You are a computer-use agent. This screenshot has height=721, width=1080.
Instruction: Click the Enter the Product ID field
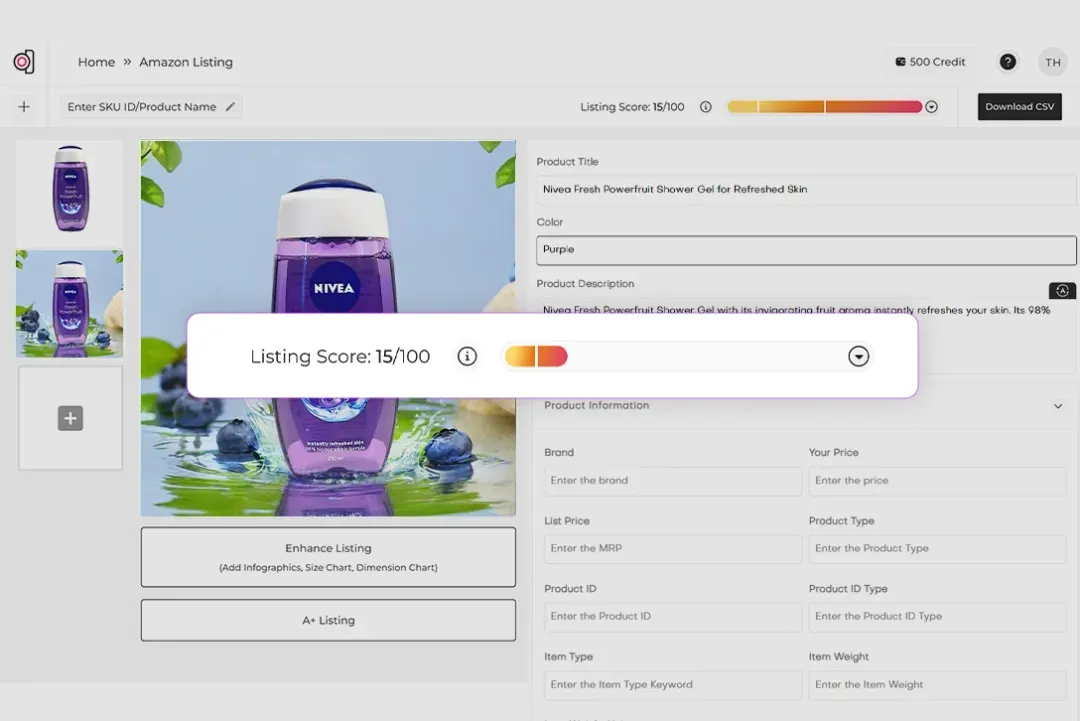point(672,616)
